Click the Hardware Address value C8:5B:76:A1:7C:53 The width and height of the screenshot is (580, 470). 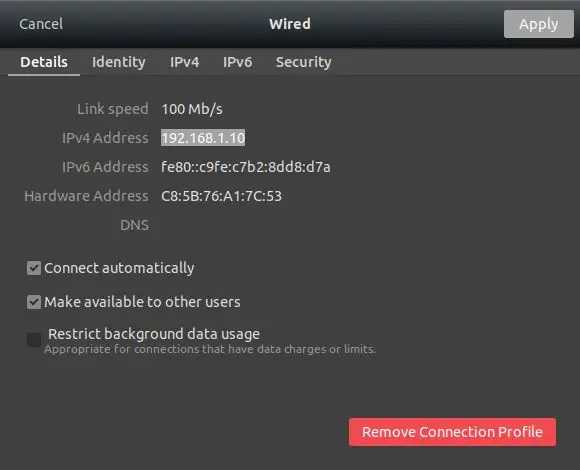coord(221,196)
